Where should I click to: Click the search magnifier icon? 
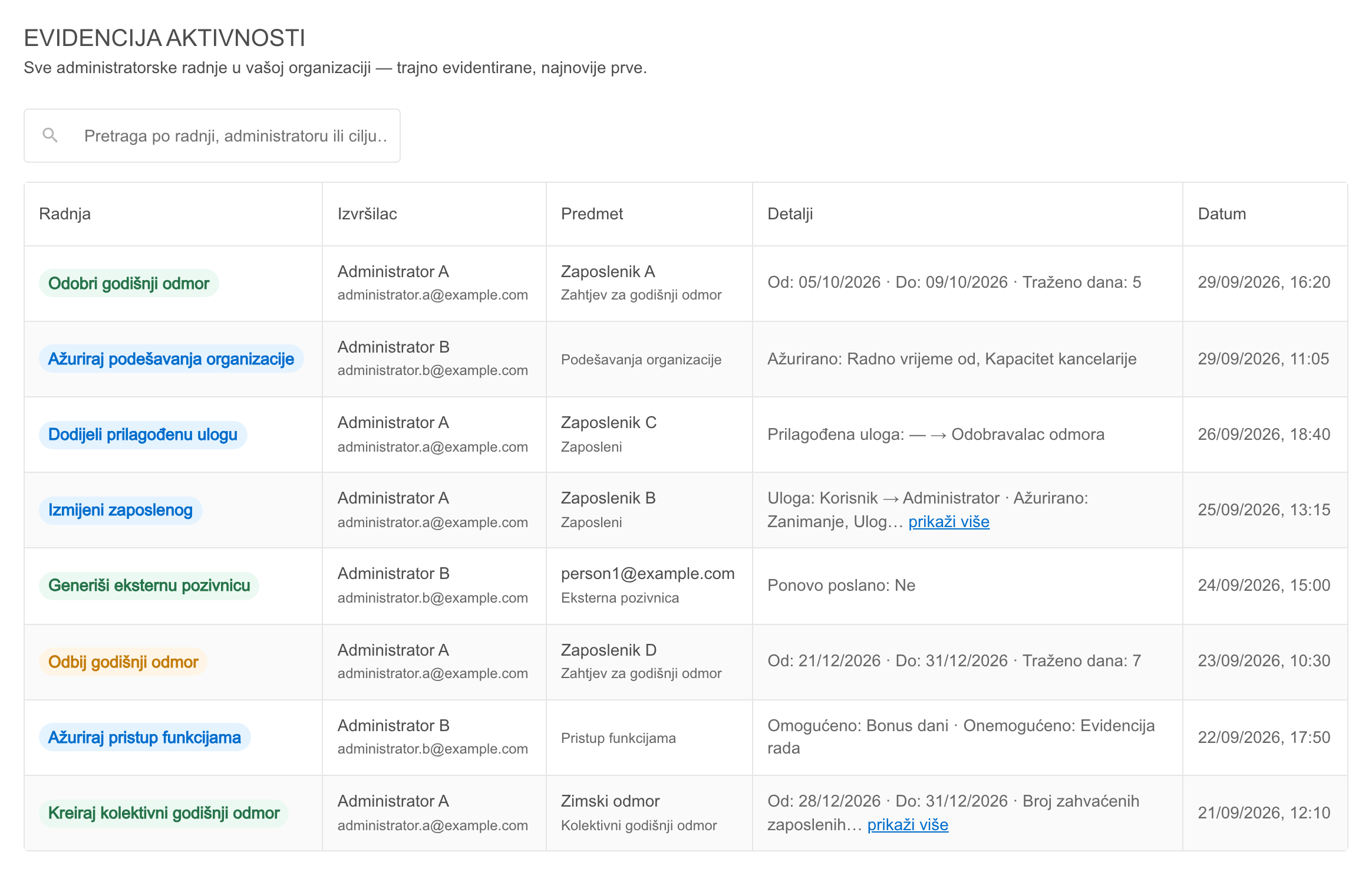pyautogui.click(x=50, y=136)
